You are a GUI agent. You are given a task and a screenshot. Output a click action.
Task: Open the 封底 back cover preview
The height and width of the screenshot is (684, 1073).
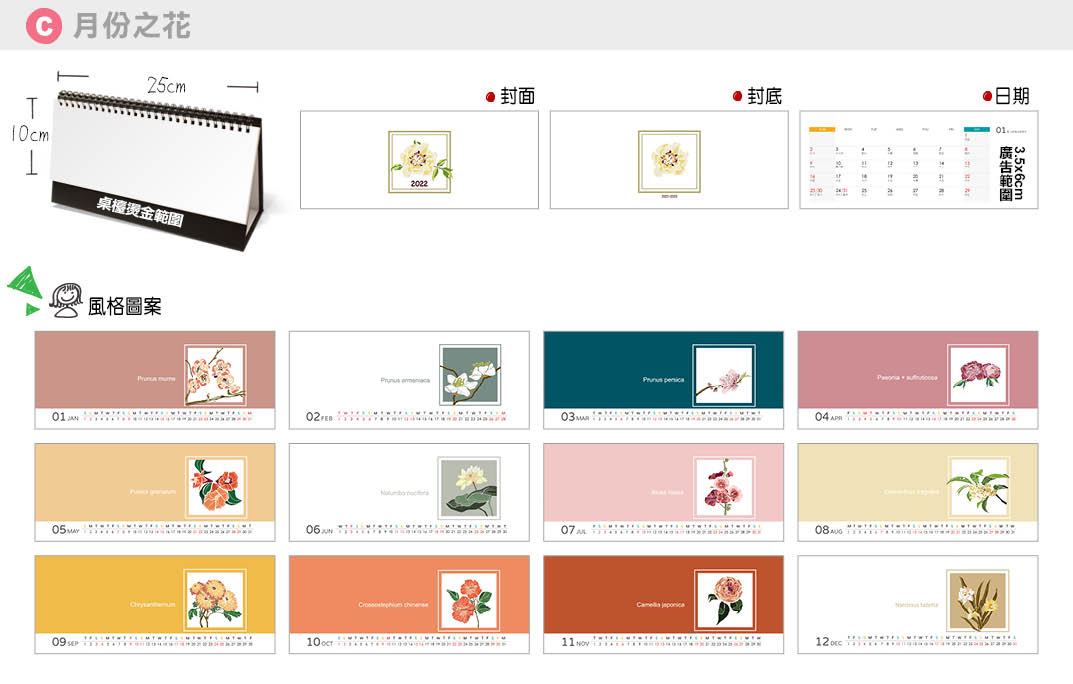669,160
